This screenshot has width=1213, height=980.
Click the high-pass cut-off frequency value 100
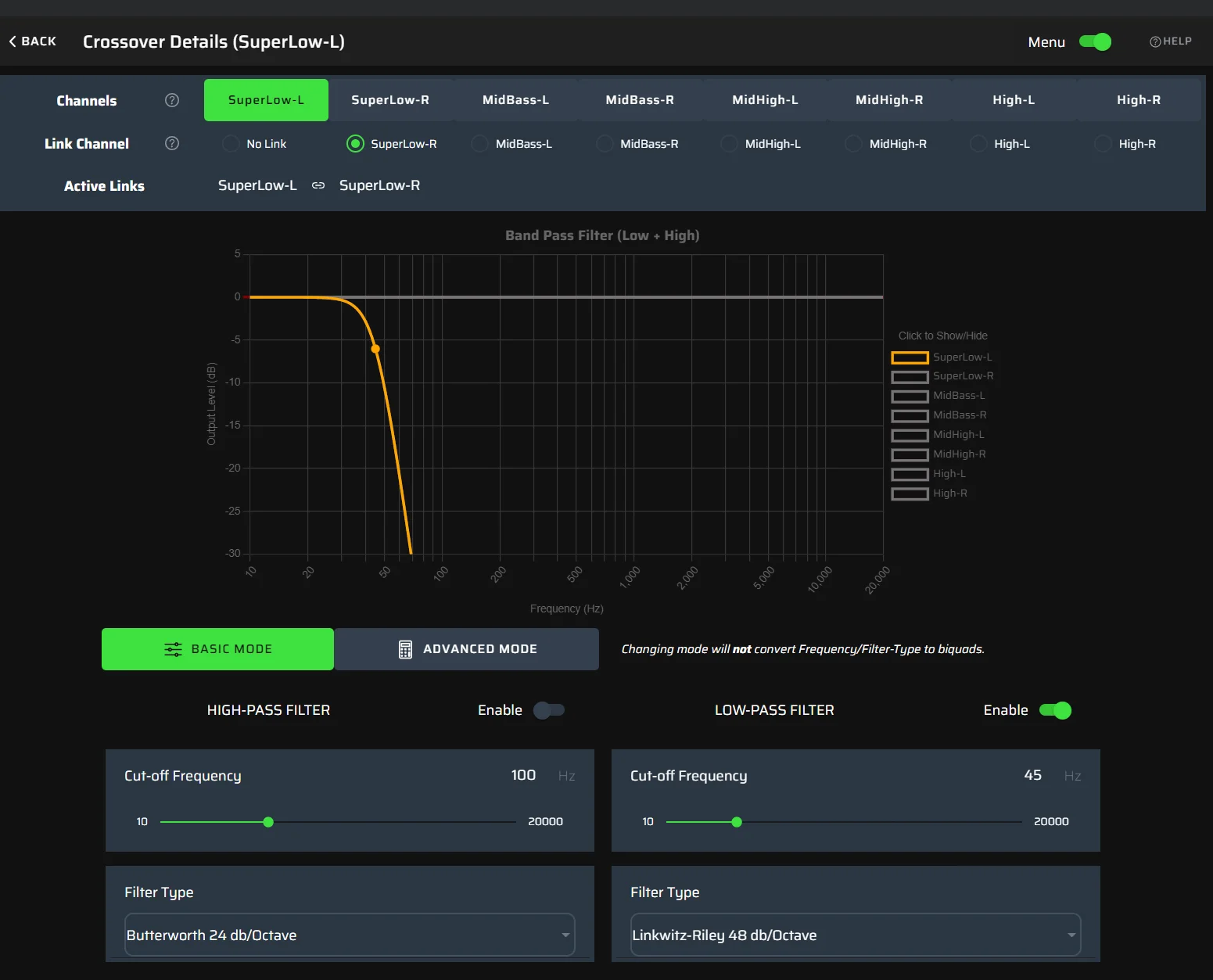(523, 775)
